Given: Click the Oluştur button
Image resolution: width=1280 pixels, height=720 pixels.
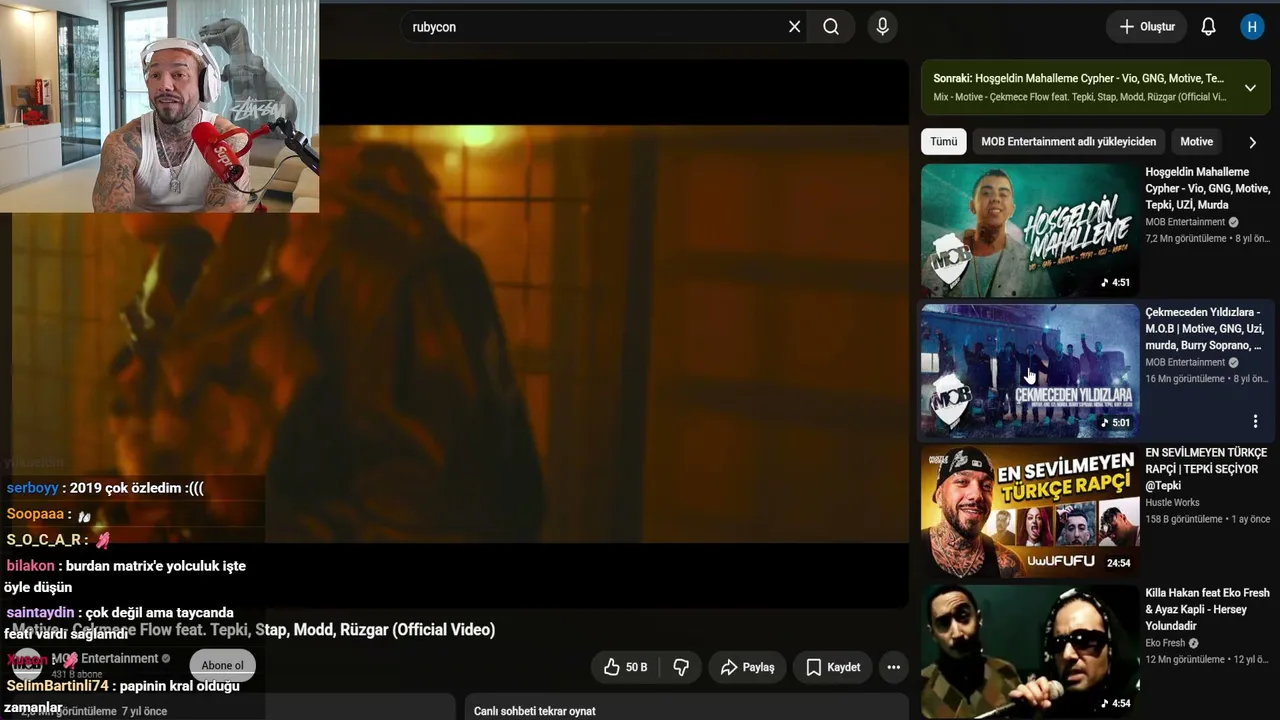Looking at the screenshot, I should tap(1146, 27).
